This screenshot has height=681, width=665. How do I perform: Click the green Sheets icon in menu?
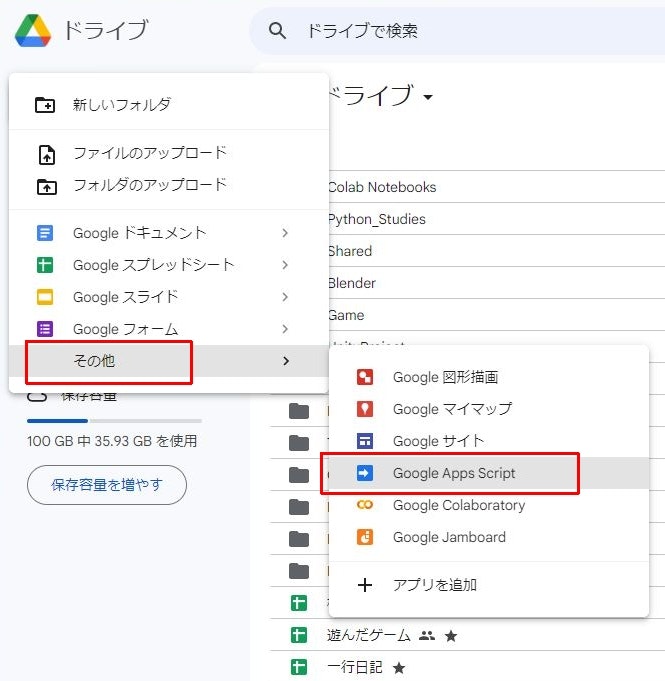click(45, 265)
